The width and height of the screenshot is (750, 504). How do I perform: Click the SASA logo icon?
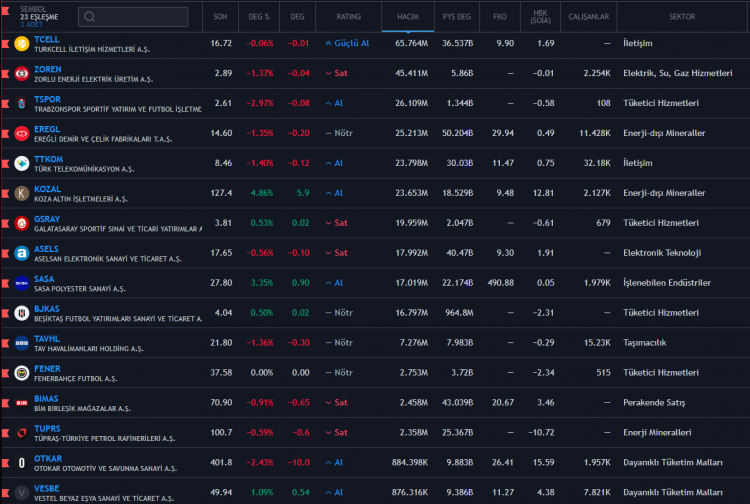[22, 283]
